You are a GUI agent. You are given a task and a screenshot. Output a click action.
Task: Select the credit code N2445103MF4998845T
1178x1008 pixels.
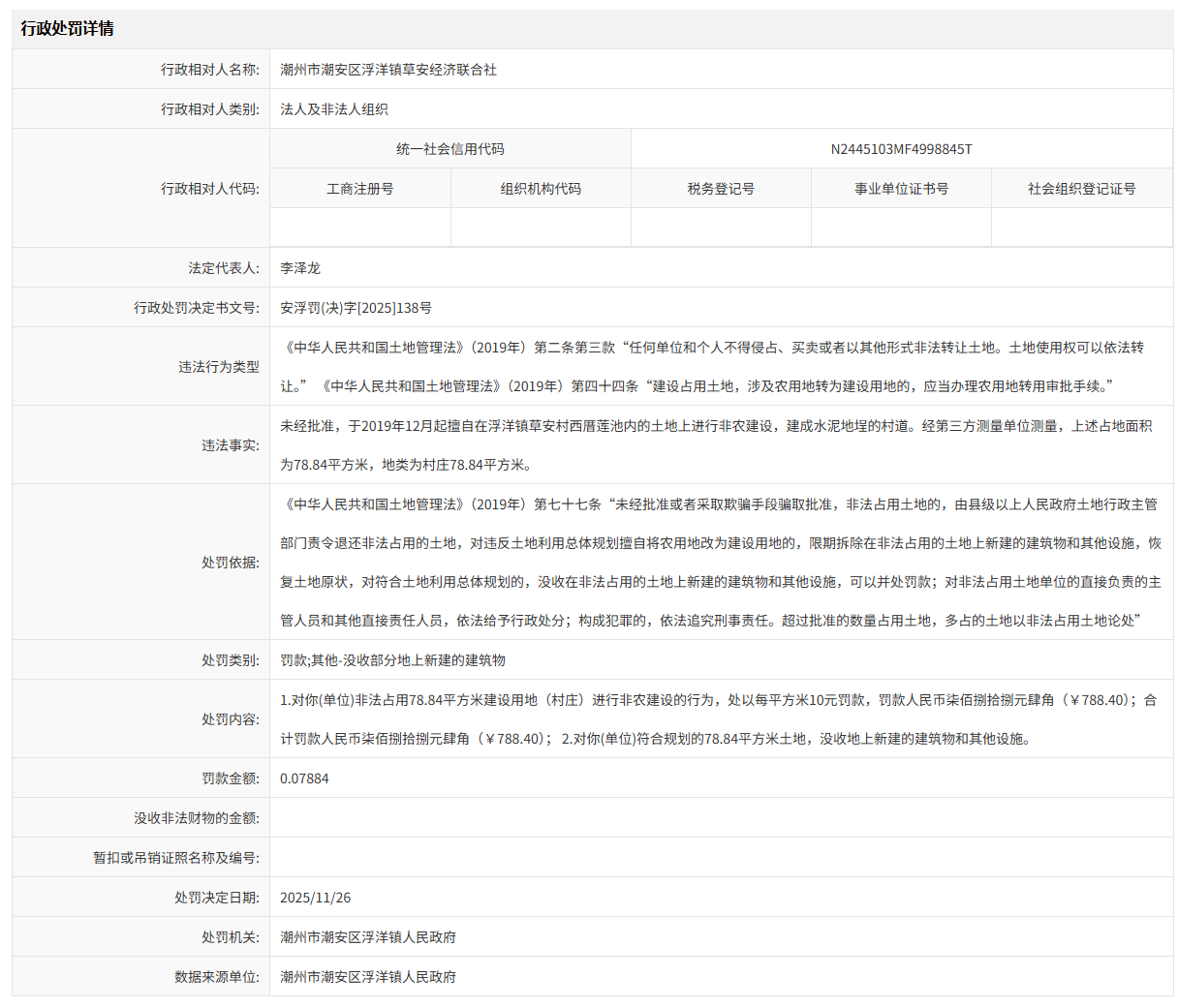pos(901,149)
